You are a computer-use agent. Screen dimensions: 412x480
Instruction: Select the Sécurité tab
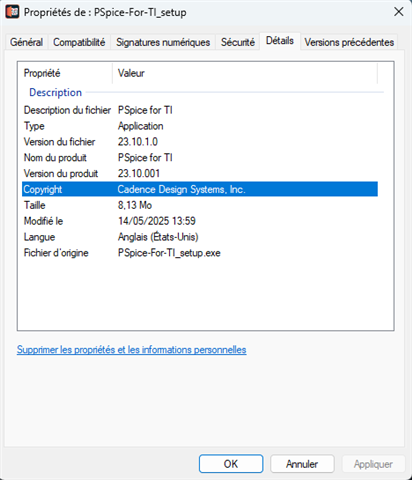[x=238, y=42]
